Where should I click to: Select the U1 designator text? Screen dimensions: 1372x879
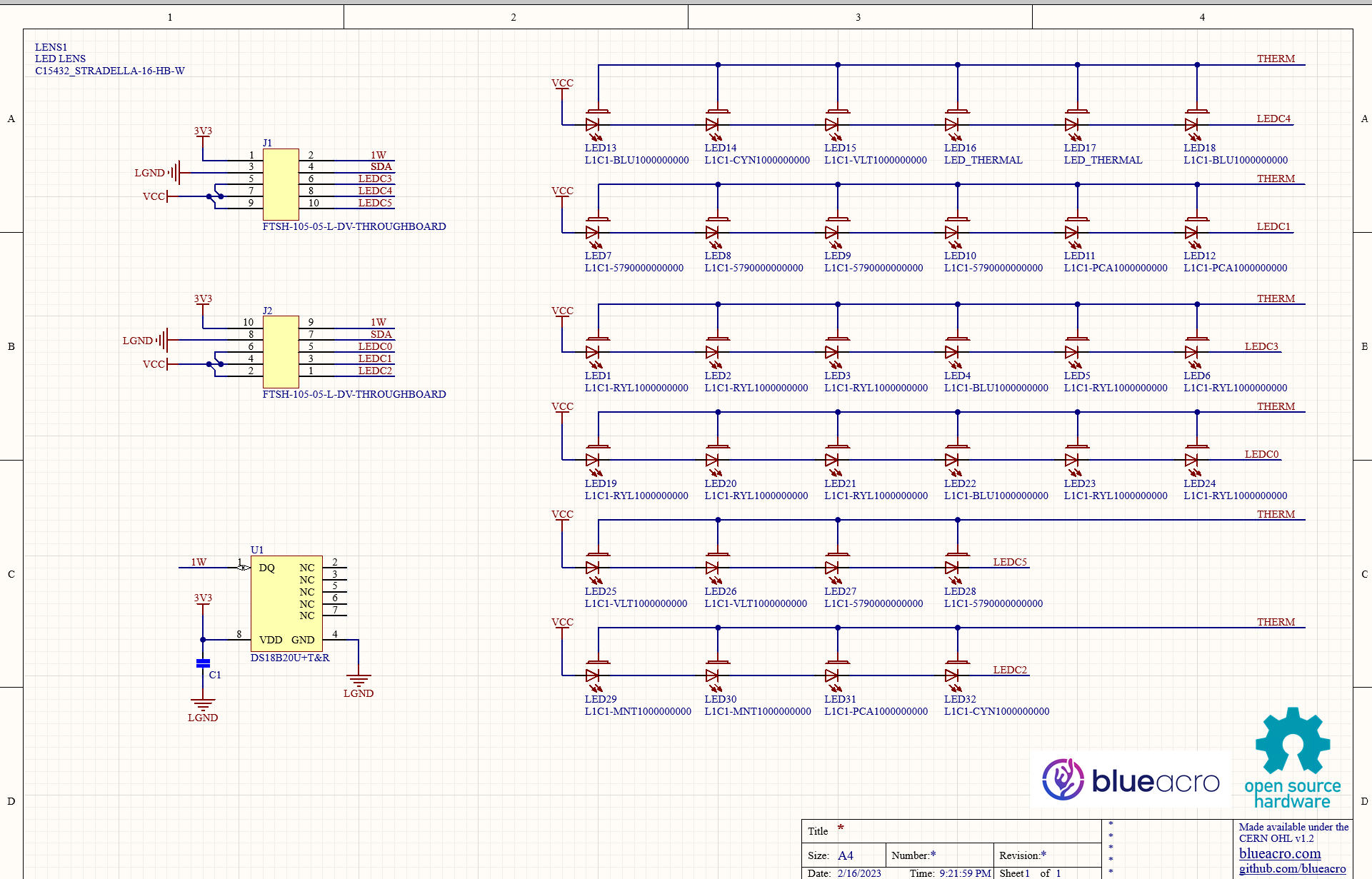point(257,550)
